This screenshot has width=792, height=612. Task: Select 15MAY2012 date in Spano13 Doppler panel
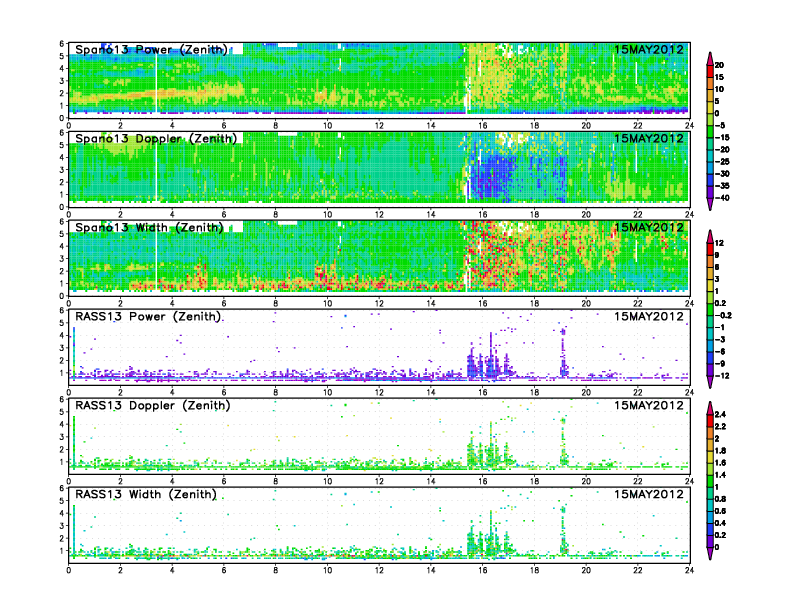pyautogui.click(x=649, y=138)
